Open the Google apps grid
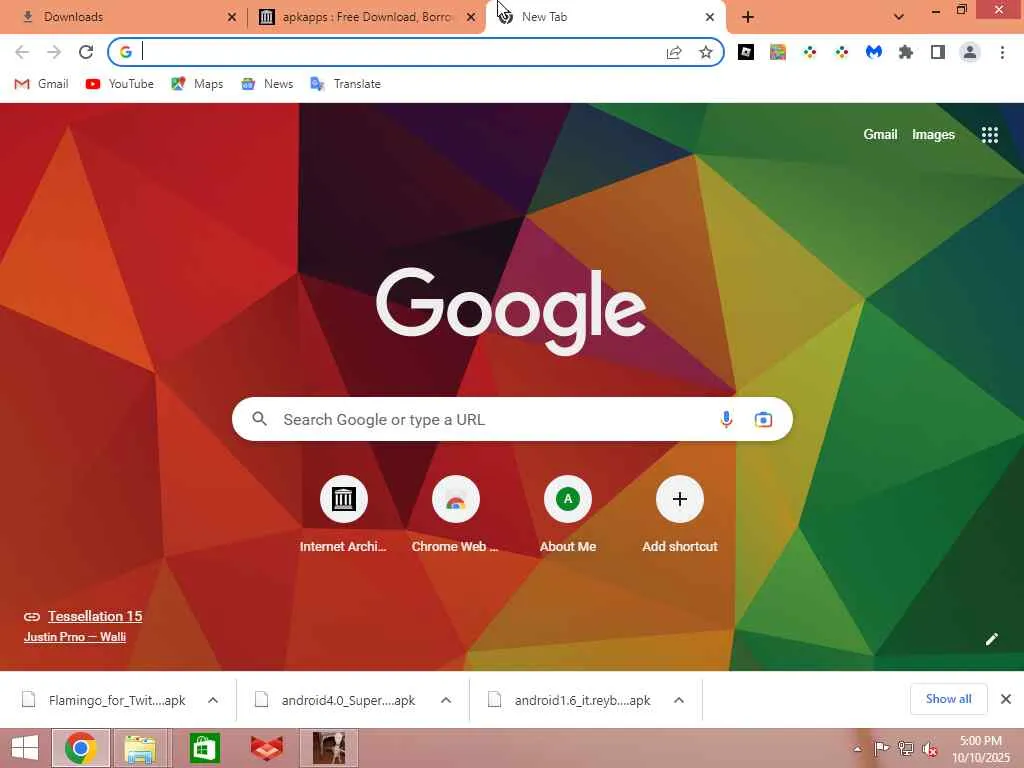Image resolution: width=1024 pixels, height=768 pixels. (990, 135)
